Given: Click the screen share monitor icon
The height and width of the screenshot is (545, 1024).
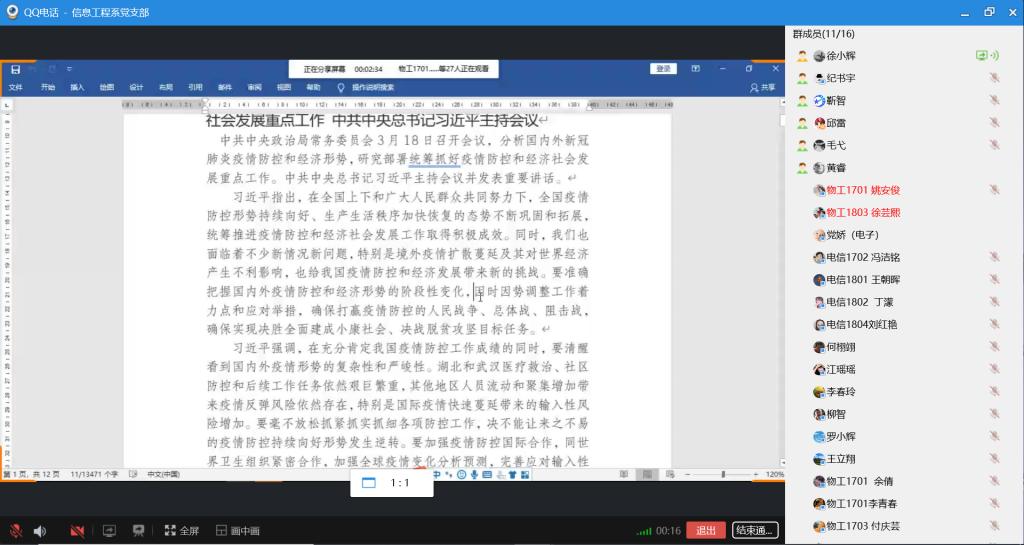Looking at the screenshot, I should 110,531.
